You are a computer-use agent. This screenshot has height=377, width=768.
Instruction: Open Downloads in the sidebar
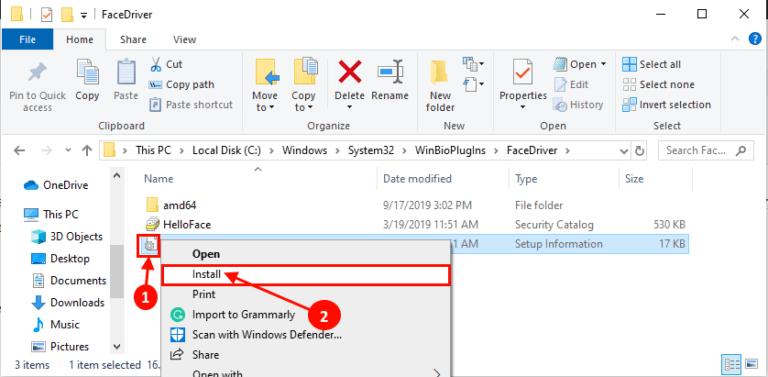pyautogui.click(x=68, y=303)
